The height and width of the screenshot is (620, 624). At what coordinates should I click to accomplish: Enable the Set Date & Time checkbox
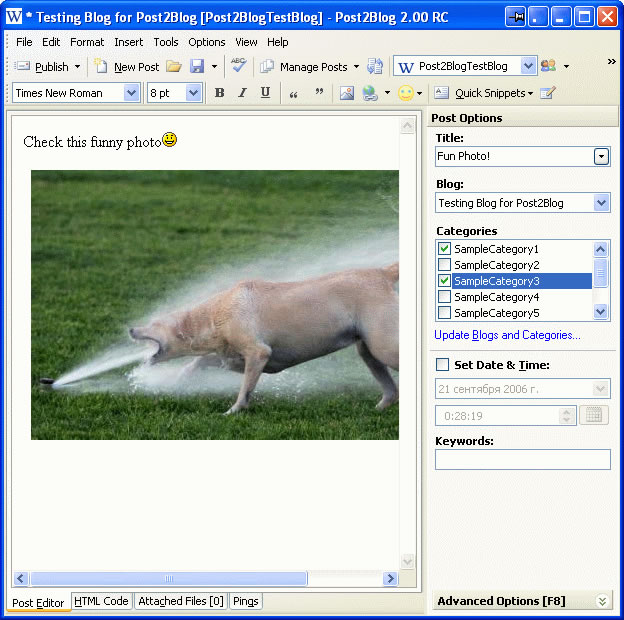(x=442, y=365)
